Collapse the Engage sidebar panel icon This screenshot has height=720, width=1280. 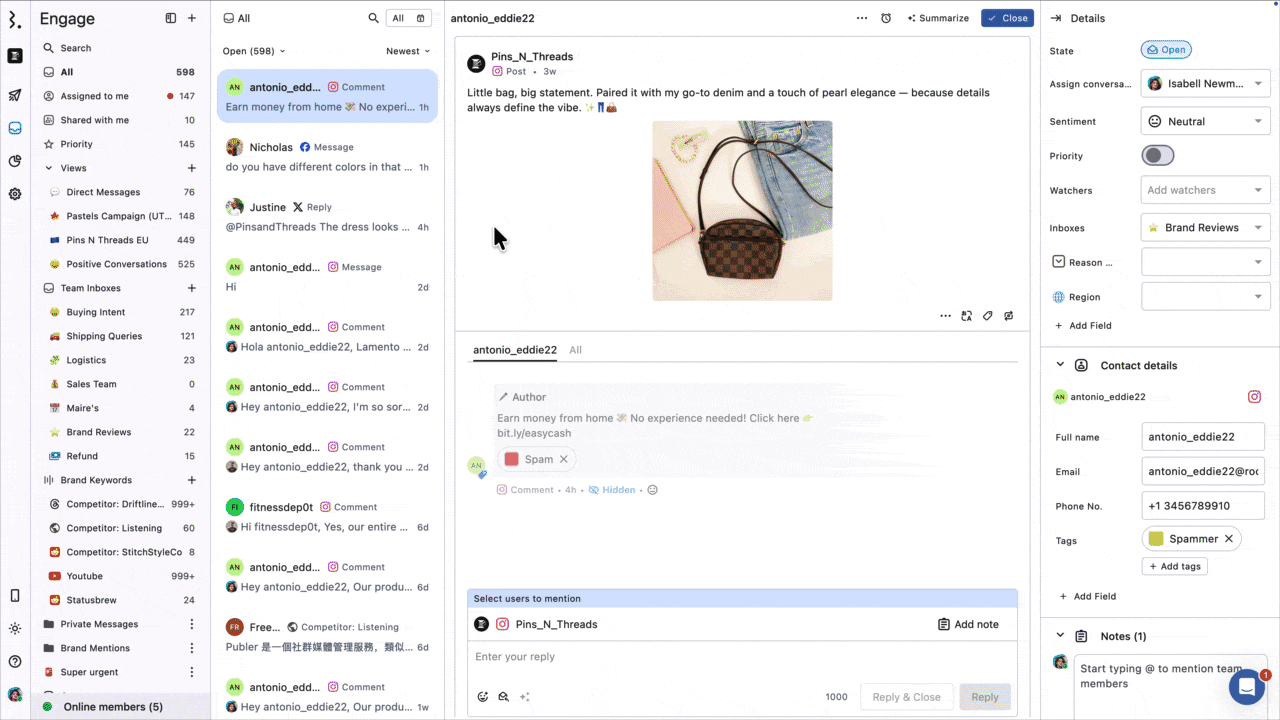pyautogui.click(x=171, y=18)
